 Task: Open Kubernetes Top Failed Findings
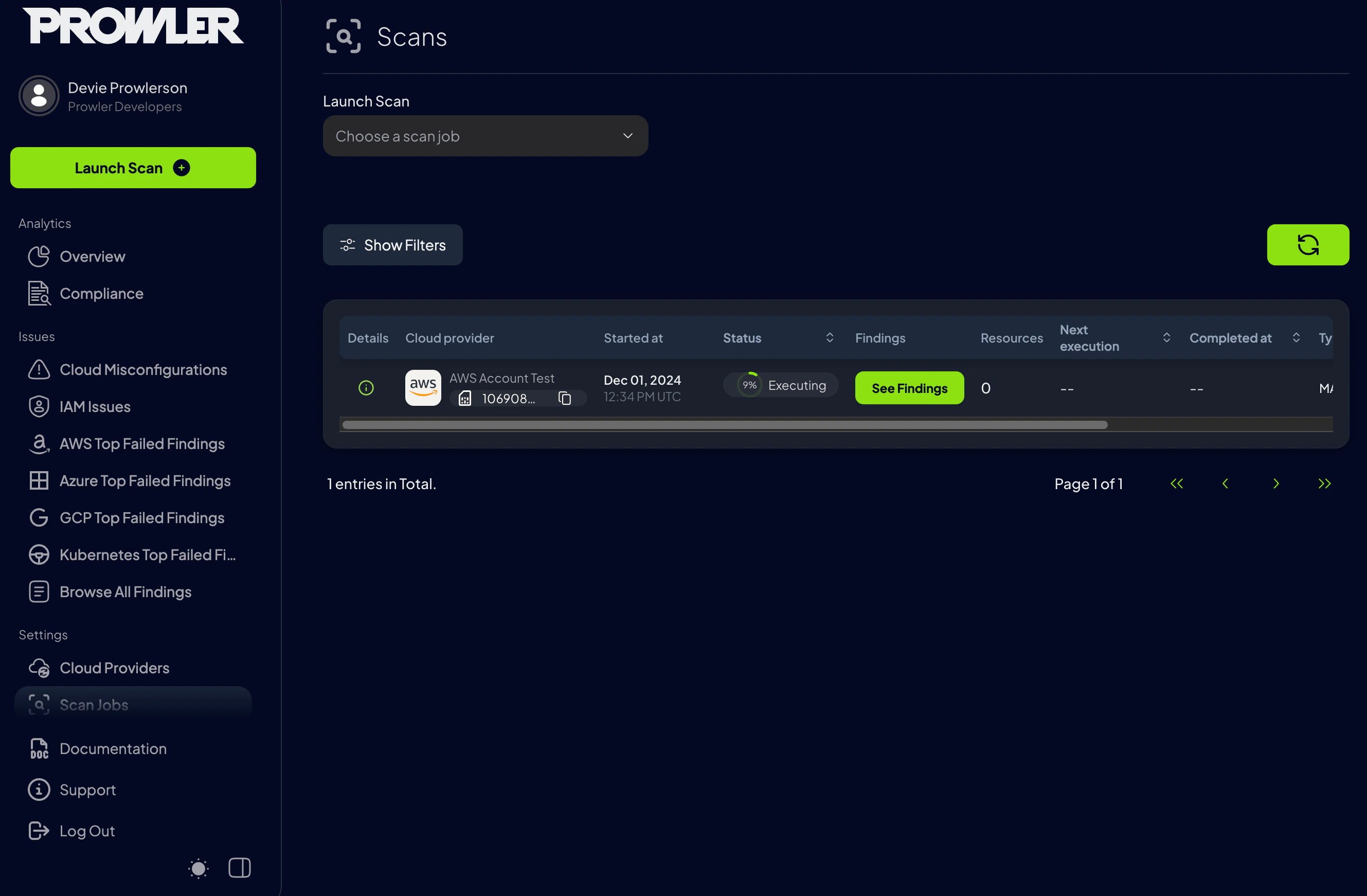point(148,555)
